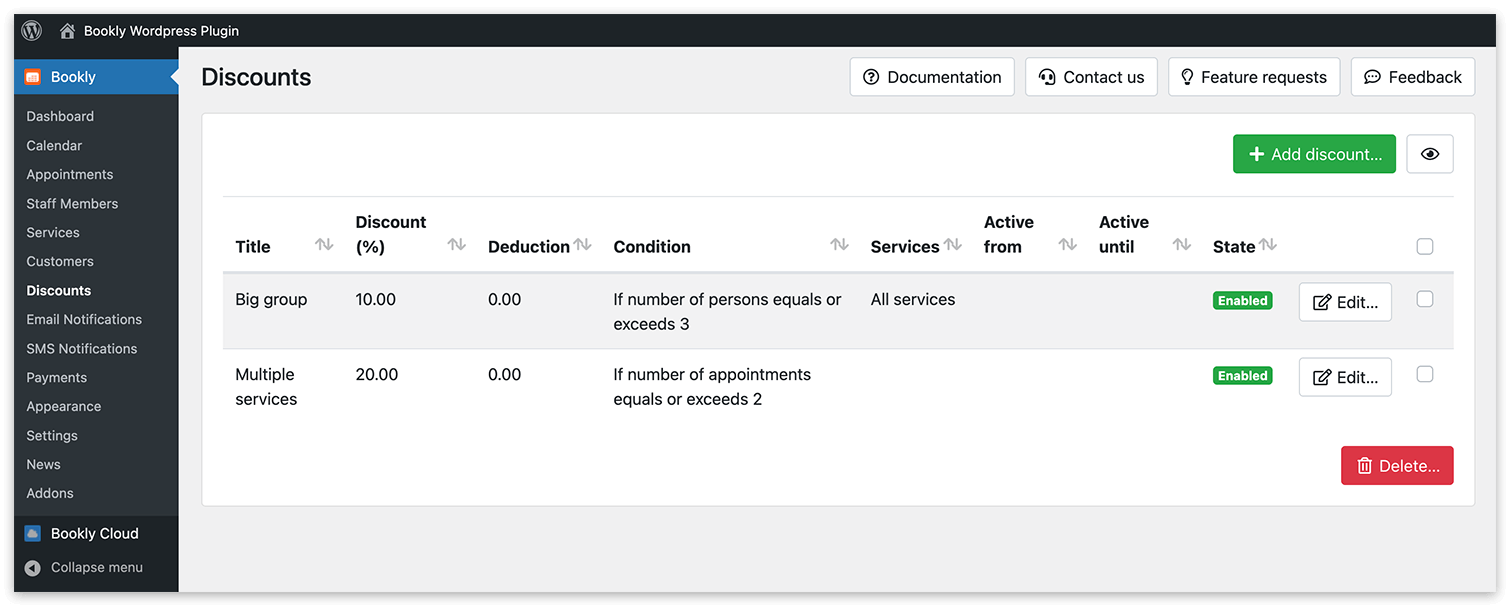Click the red Delete button
1510x606 pixels.
pos(1397,466)
